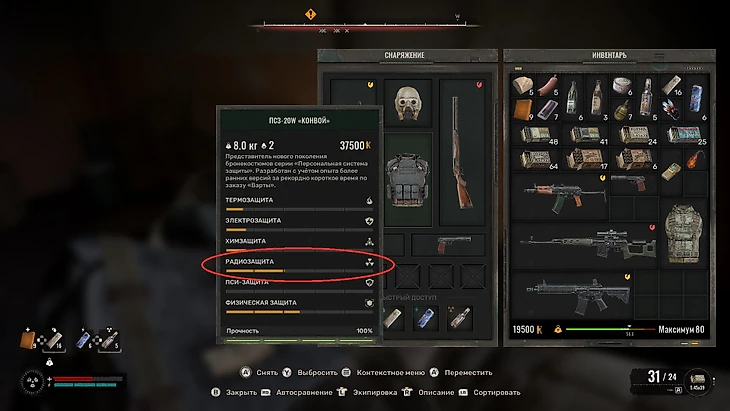Screen dimensions: 730x411
Task: Select the AK rifle in inventory
Action: (x=560, y=196)
